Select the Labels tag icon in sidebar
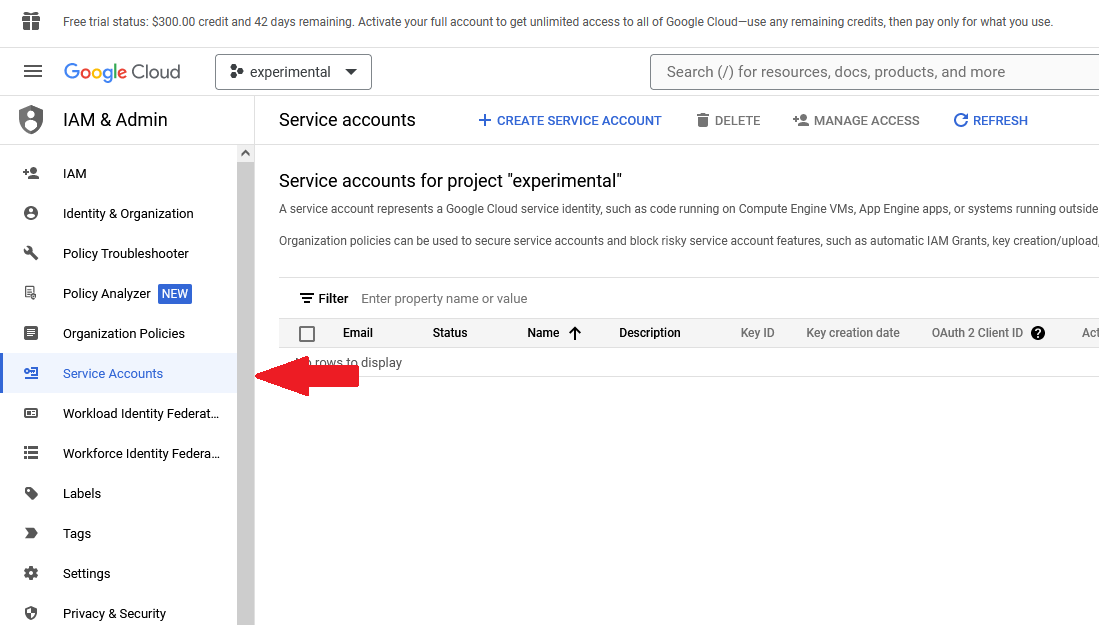 (x=33, y=493)
